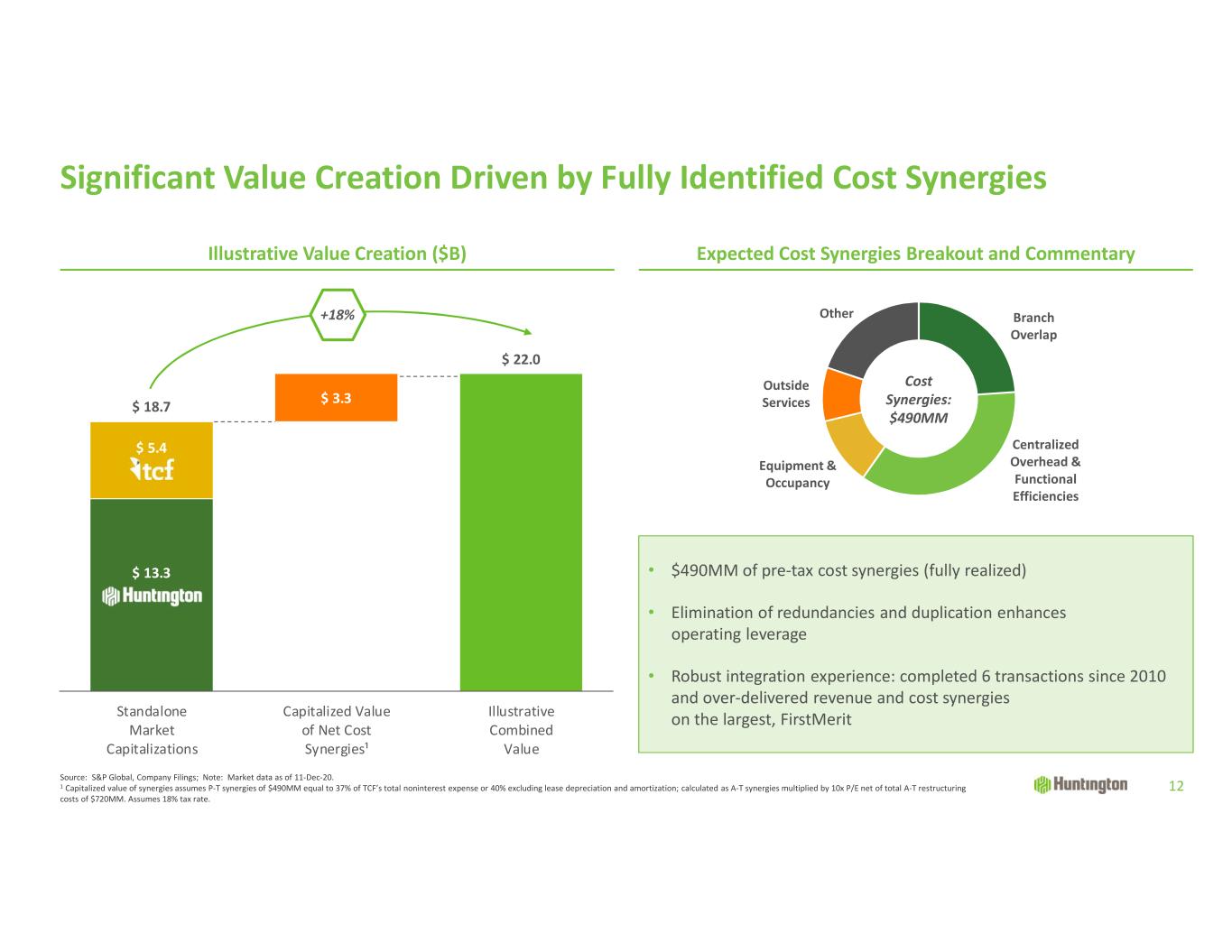Click the $ 18.7 total label
The image size is (1232, 952).
tap(152, 407)
